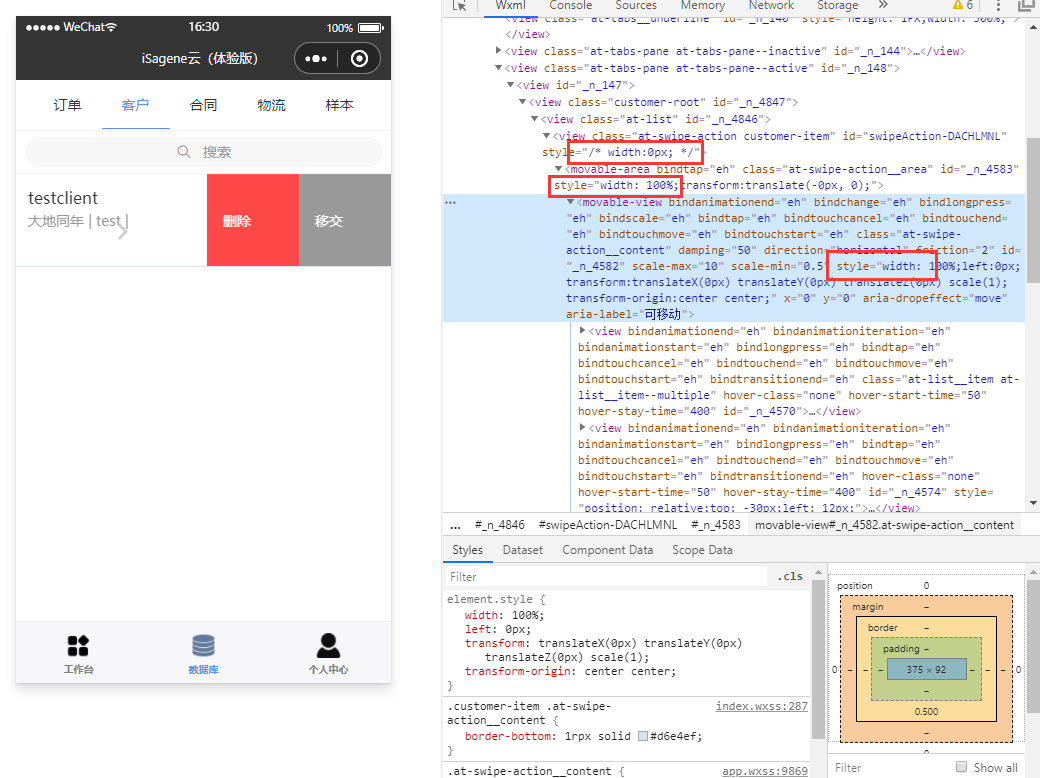The image size is (1040, 778).
Task: Click the transform-origin style declaration
Action: pyautogui.click(x=570, y=671)
